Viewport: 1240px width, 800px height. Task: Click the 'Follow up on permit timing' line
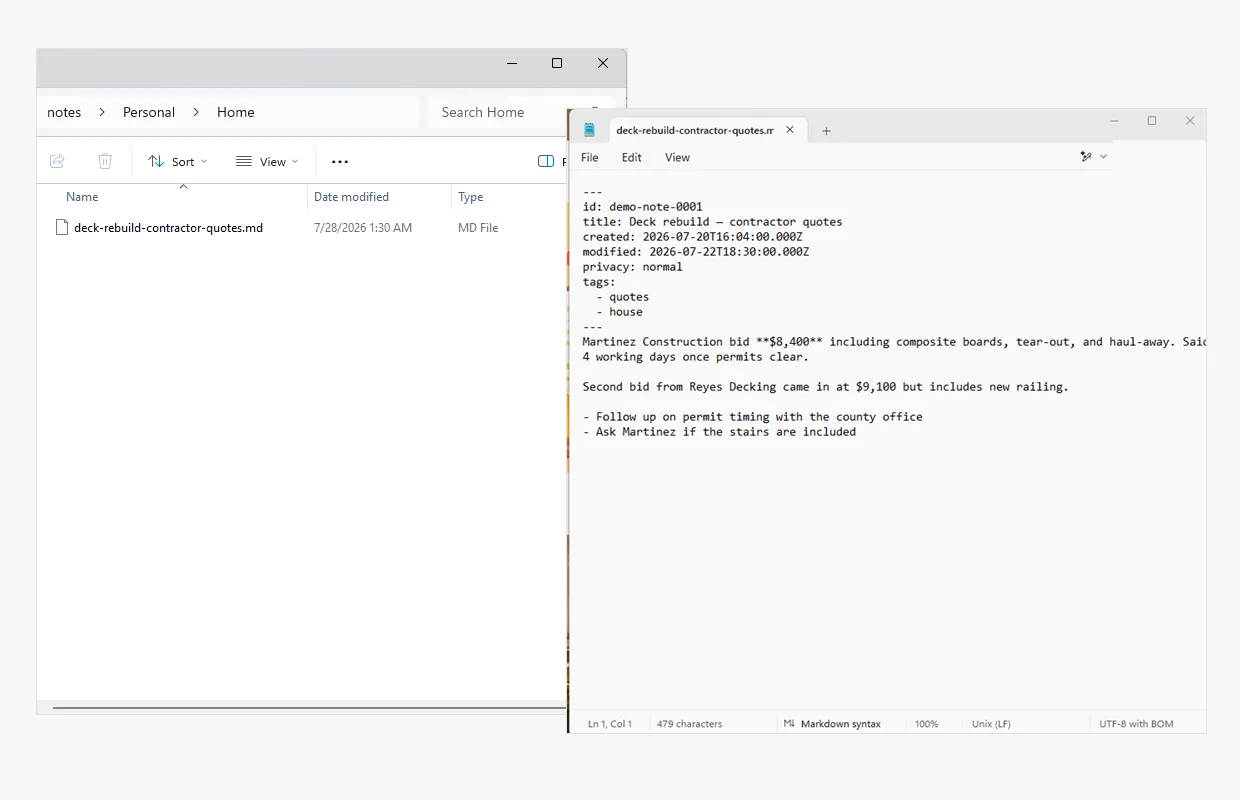tap(753, 417)
